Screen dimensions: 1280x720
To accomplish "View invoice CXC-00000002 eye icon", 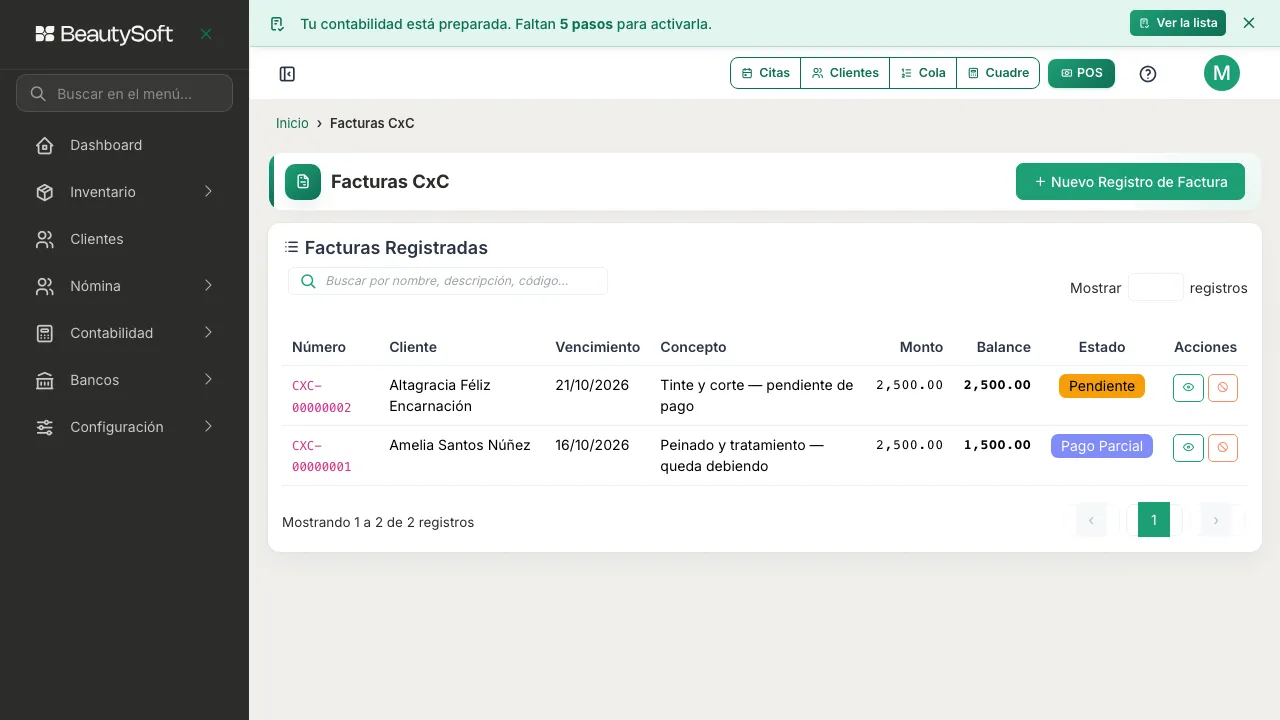I will tap(1188, 387).
